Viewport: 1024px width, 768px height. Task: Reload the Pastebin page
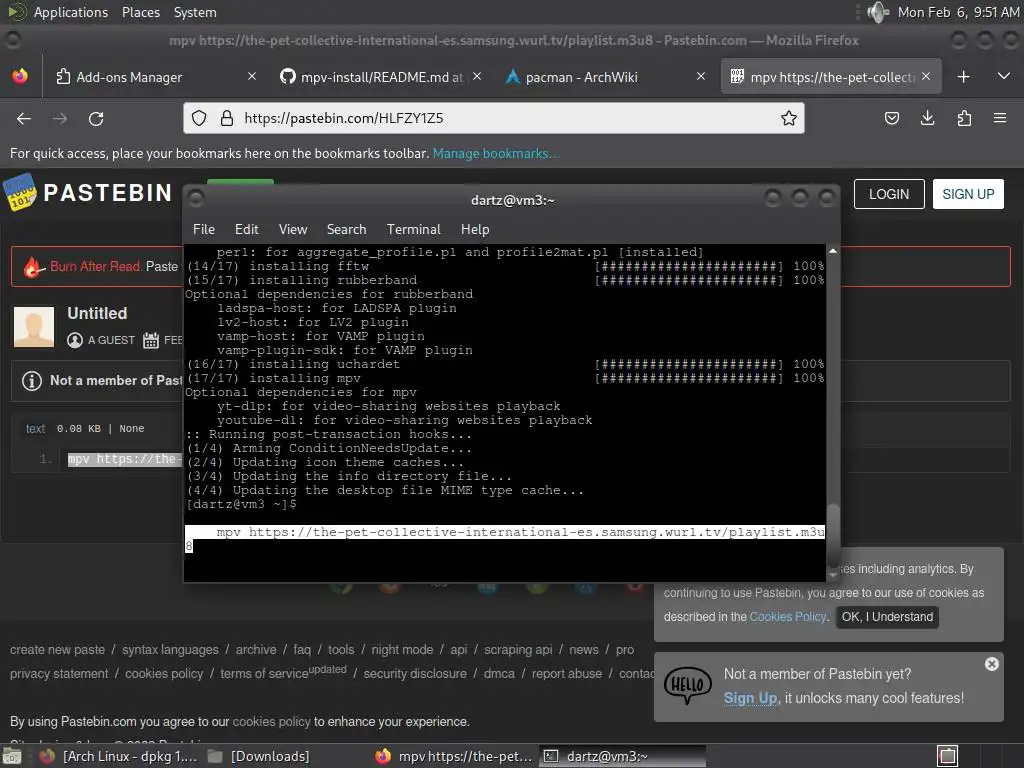pyautogui.click(x=96, y=118)
